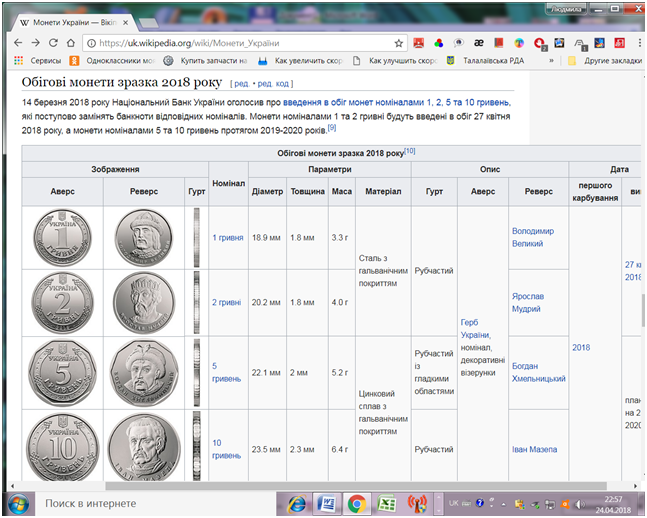Viewport: 647px width, 518px height.
Task: Switch to Microsoft Word in the taskbar
Action: click(326, 504)
